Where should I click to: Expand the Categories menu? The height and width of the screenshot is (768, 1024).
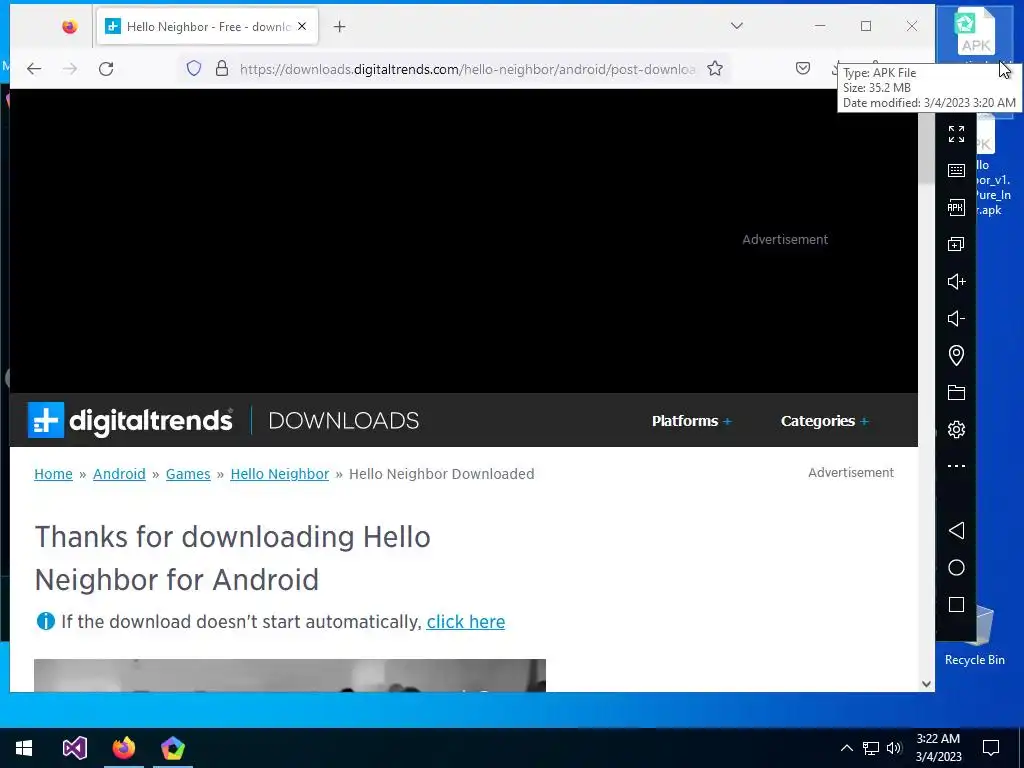click(x=825, y=421)
